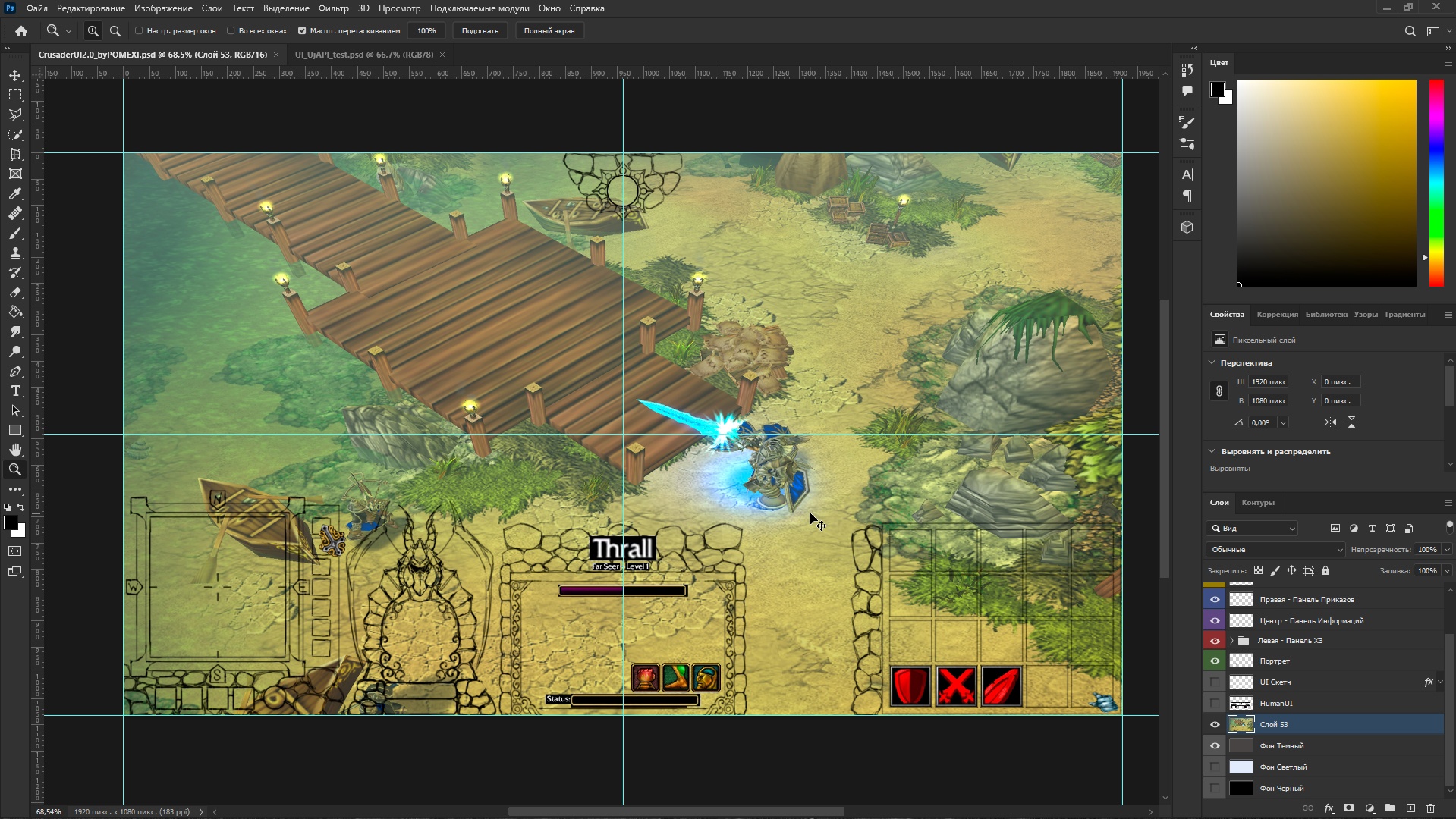Add a layer mask
The image size is (1456, 819).
coord(1348,808)
